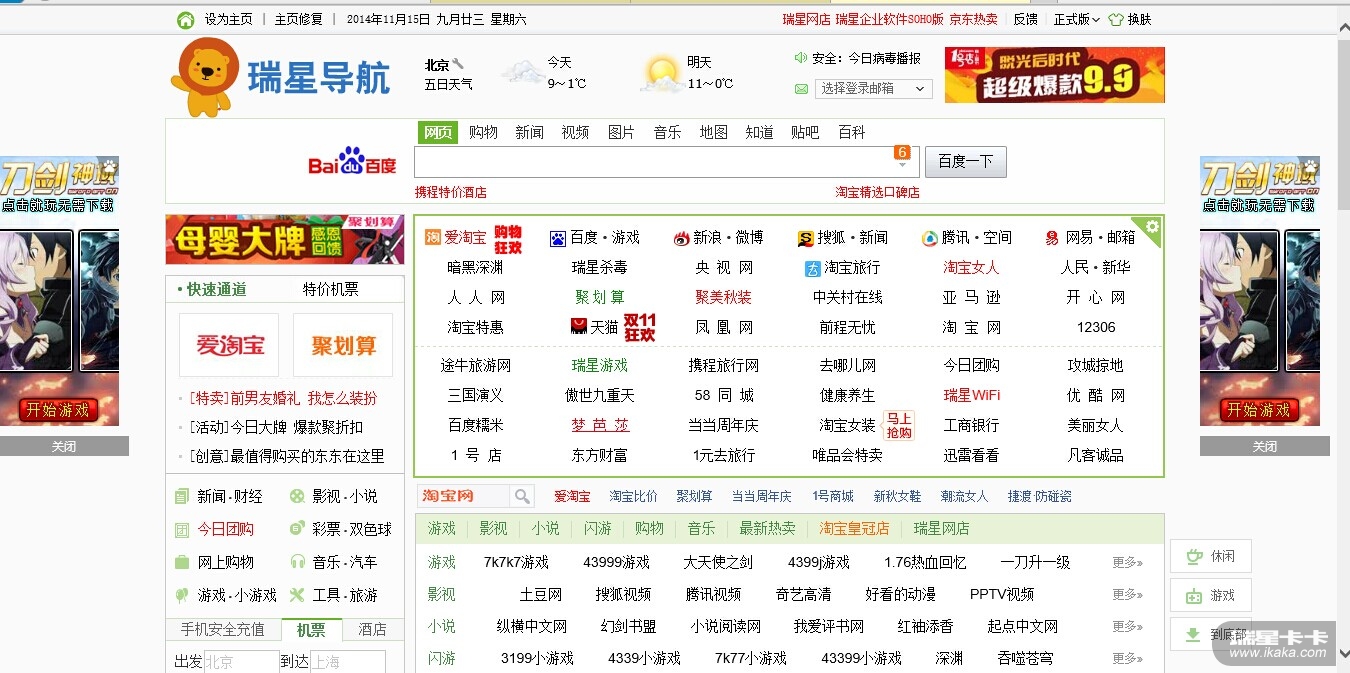
Task: Open the 优酷网 link
Action: (1096, 395)
